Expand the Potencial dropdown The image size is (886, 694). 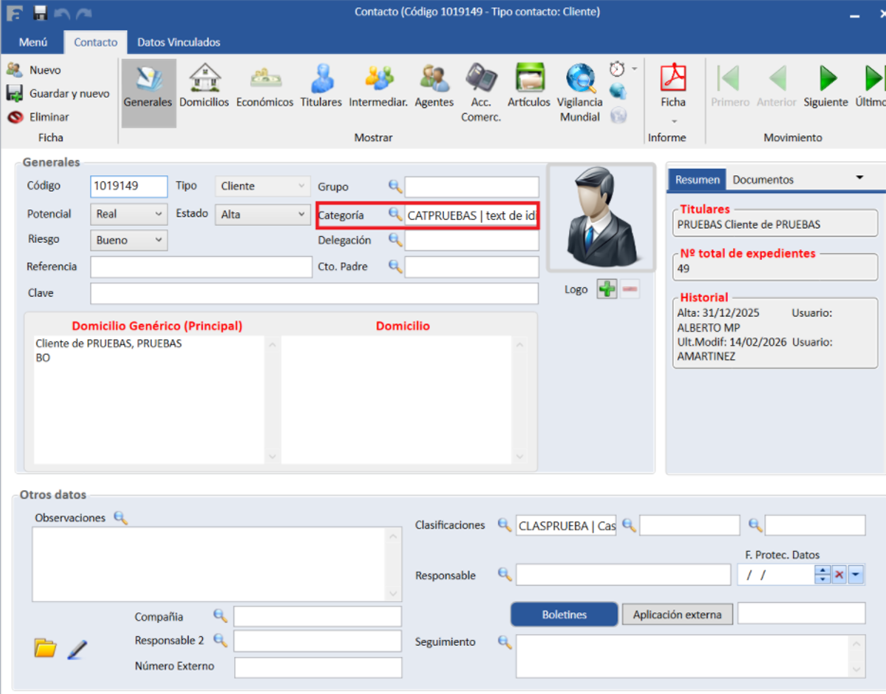(158, 214)
